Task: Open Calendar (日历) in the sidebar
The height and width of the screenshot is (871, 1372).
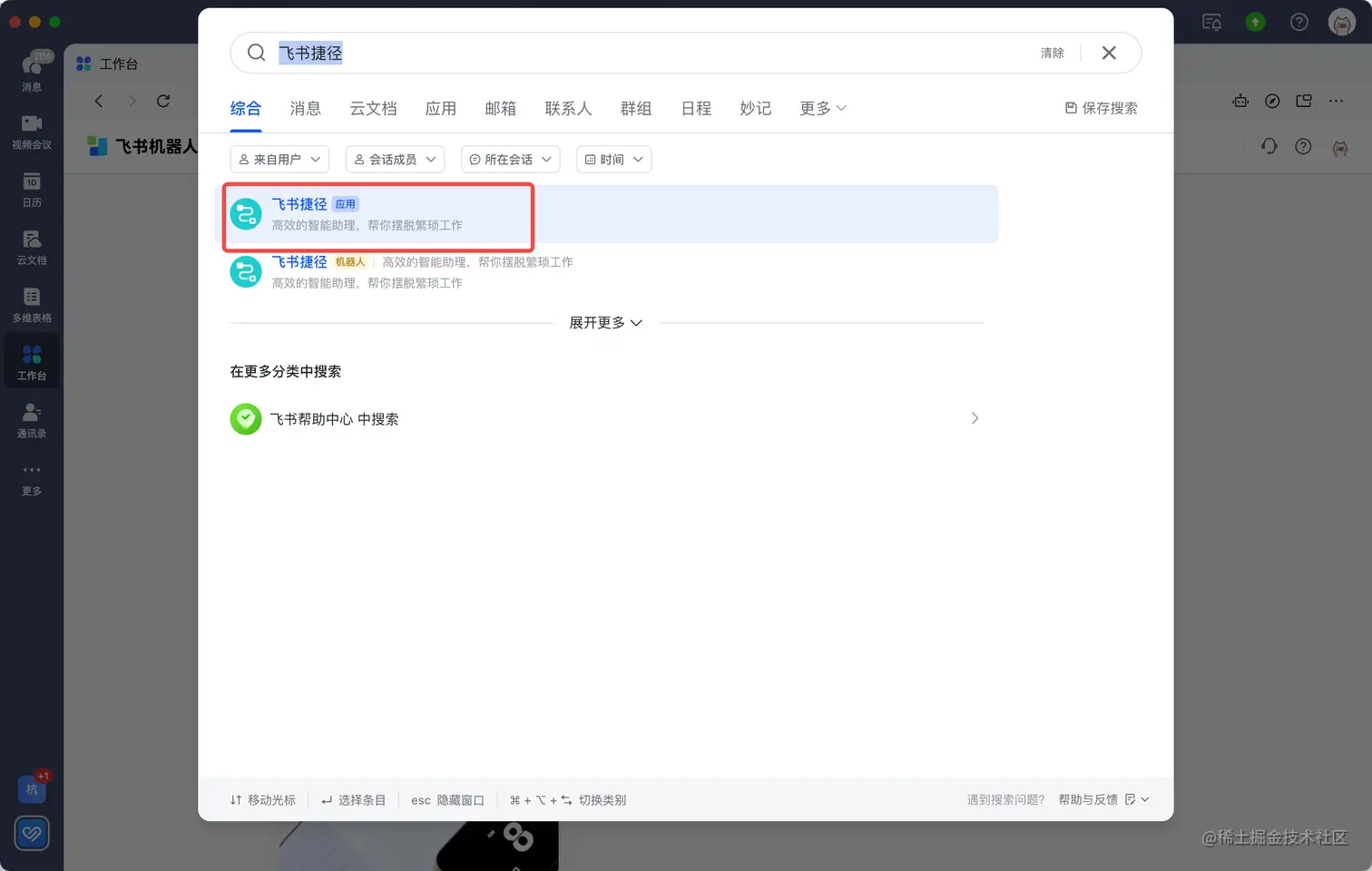Action: [x=32, y=190]
